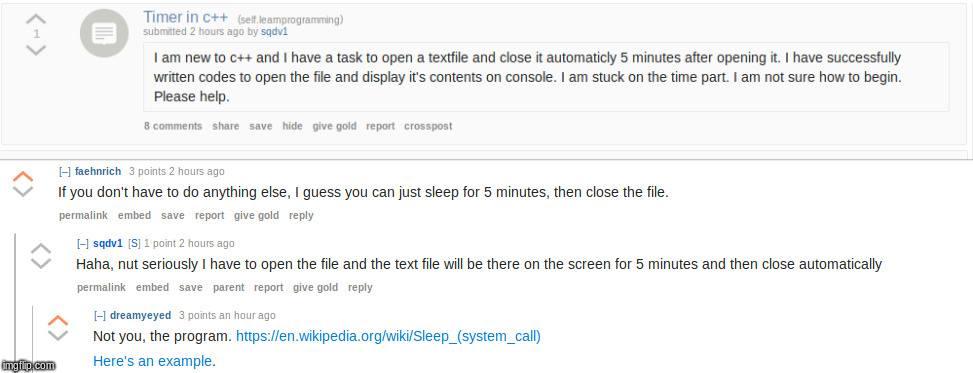973x373 pixels.
Task: Upvote dreamyeyed's comment
Action: pos(58,320)
